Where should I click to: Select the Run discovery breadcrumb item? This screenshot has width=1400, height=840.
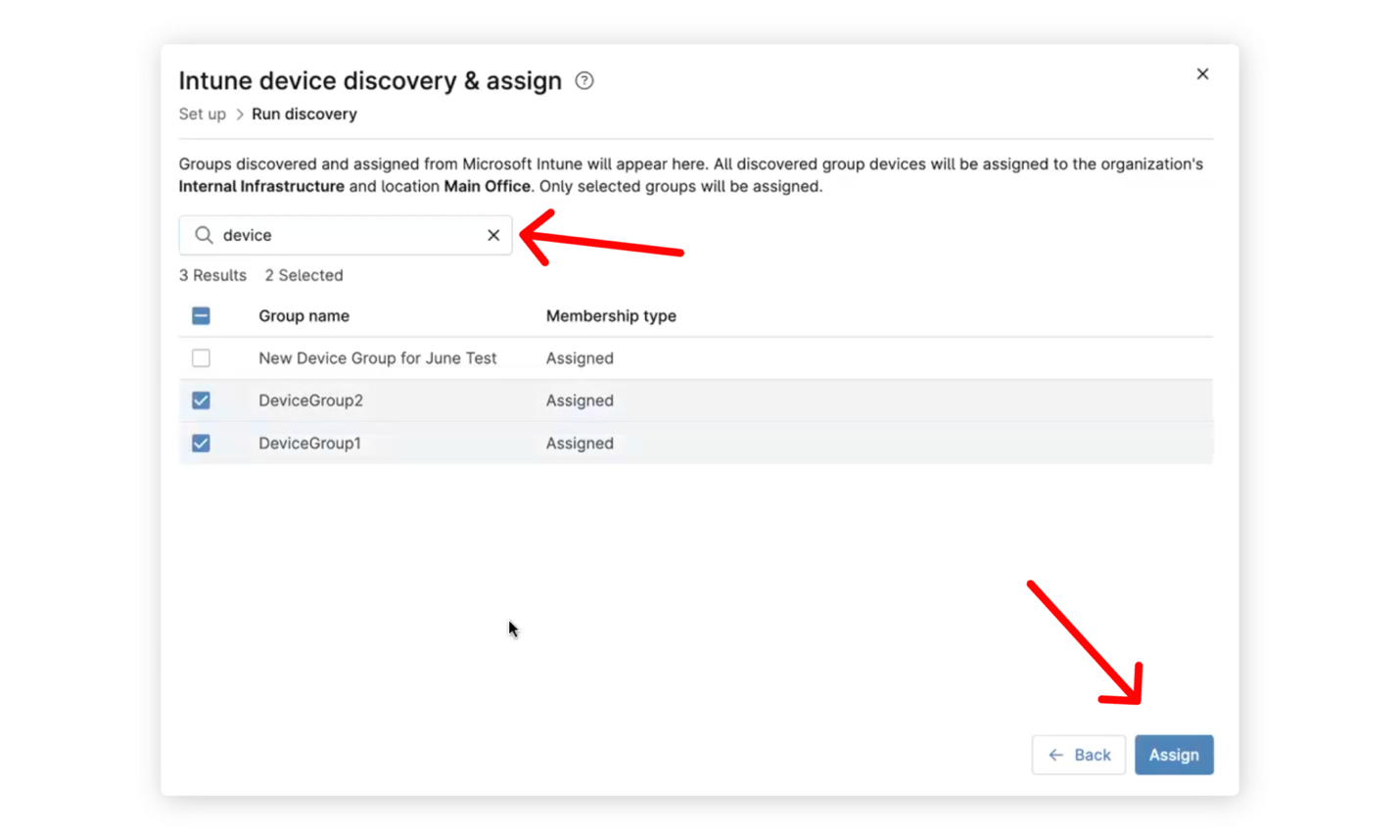[303, 114]
